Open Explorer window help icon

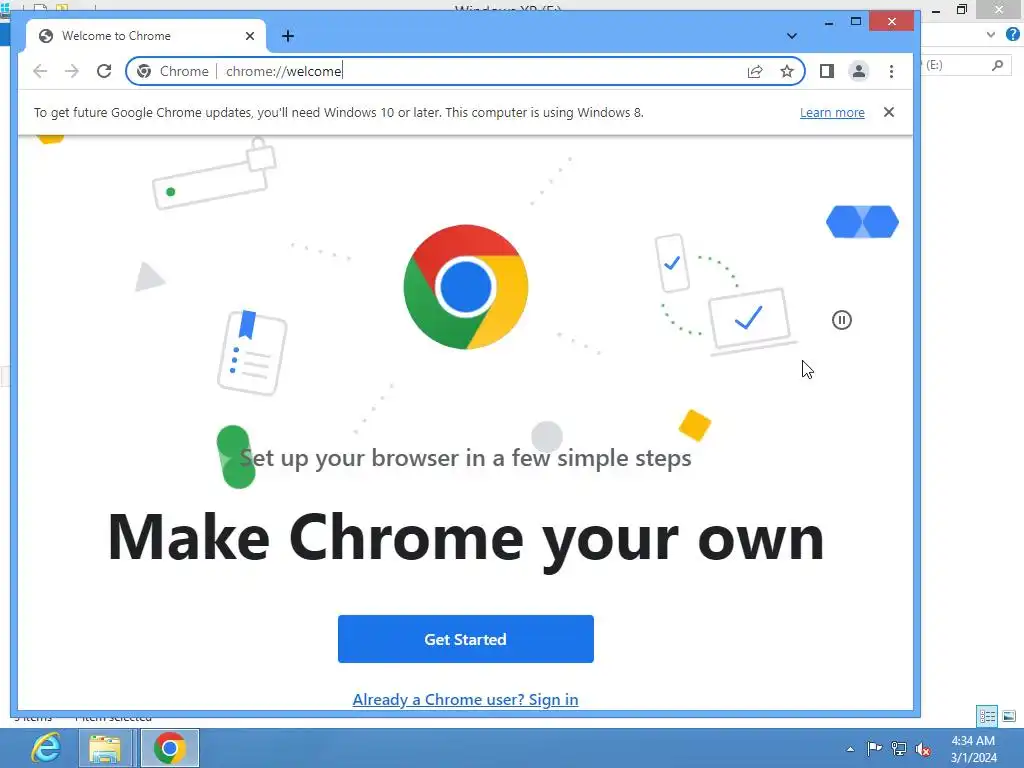tap(1013, 35)
